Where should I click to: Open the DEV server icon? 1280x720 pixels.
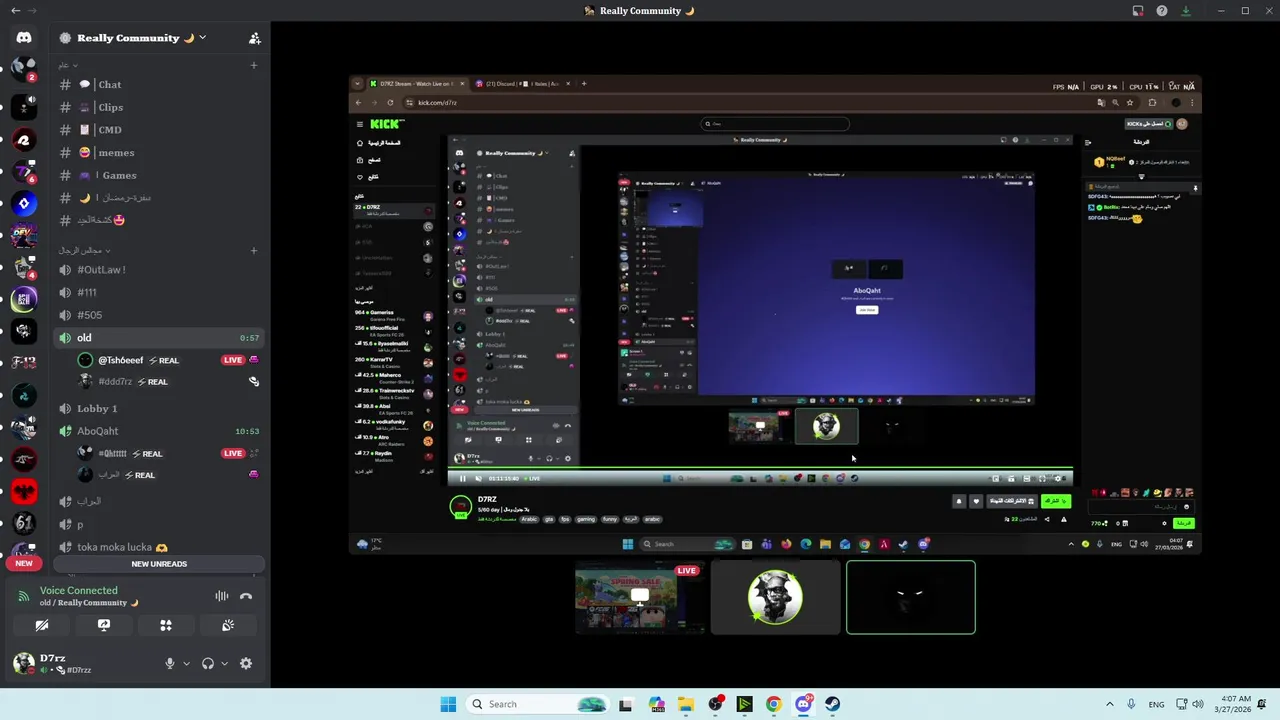coord(24,235)
